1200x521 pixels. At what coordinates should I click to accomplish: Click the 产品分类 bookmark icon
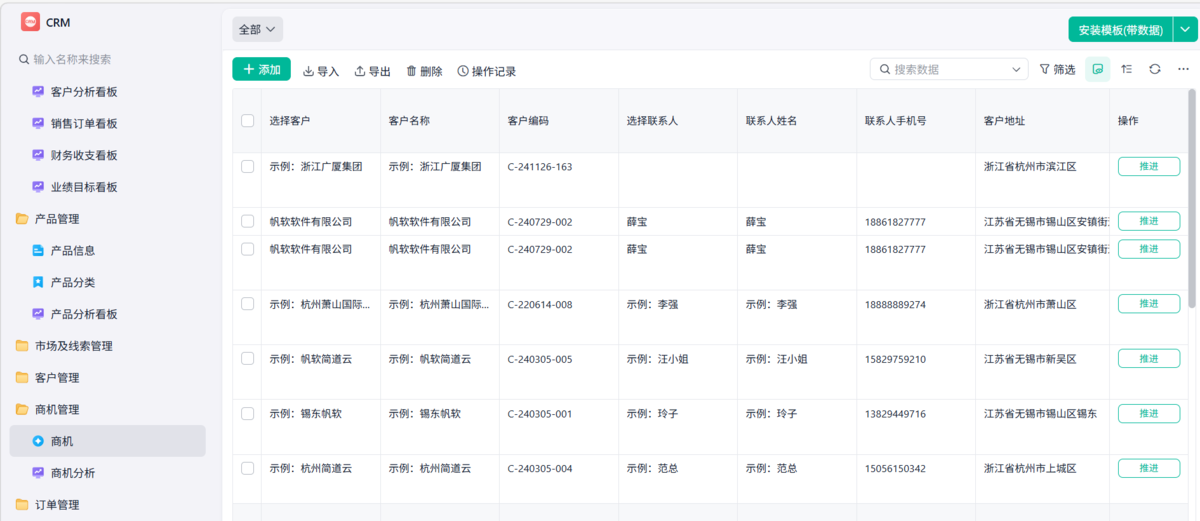click(x=38, y=282)
